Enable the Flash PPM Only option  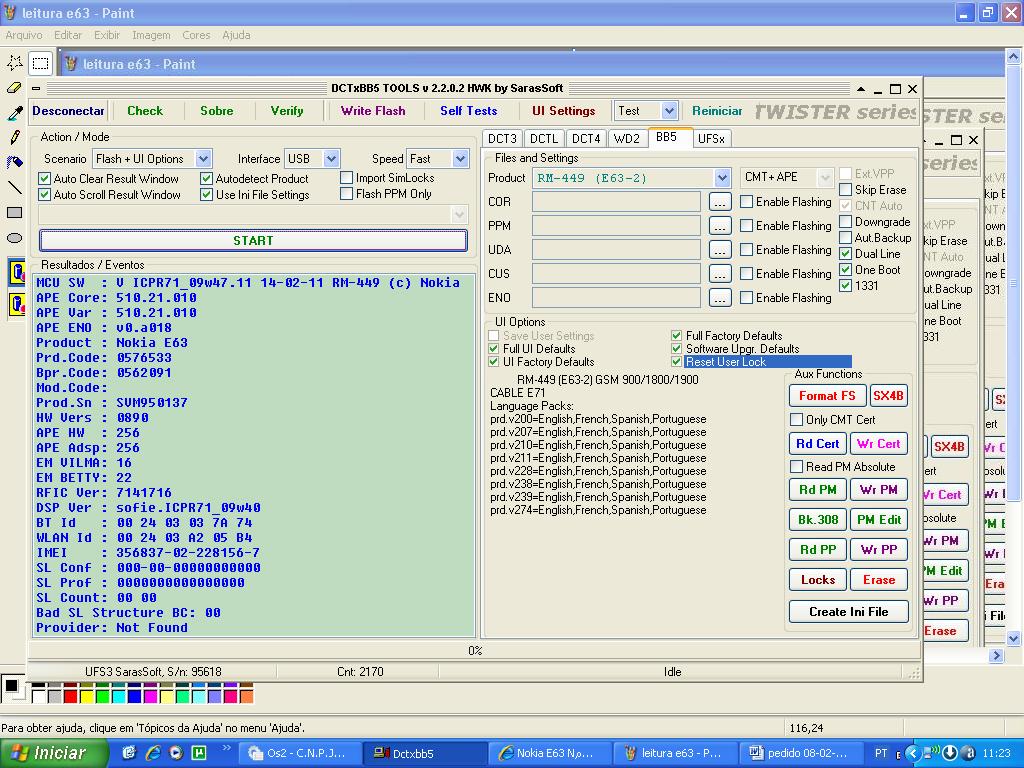pos(347,194)
